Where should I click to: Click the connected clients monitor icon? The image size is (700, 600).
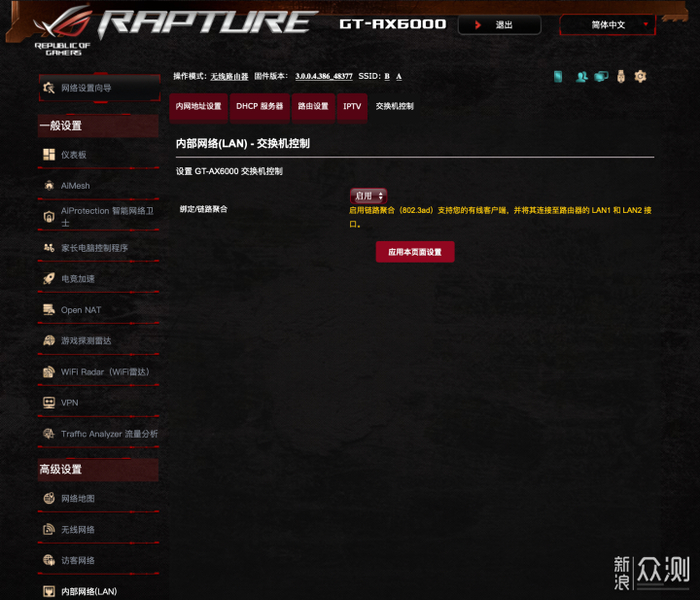point(601,76)
